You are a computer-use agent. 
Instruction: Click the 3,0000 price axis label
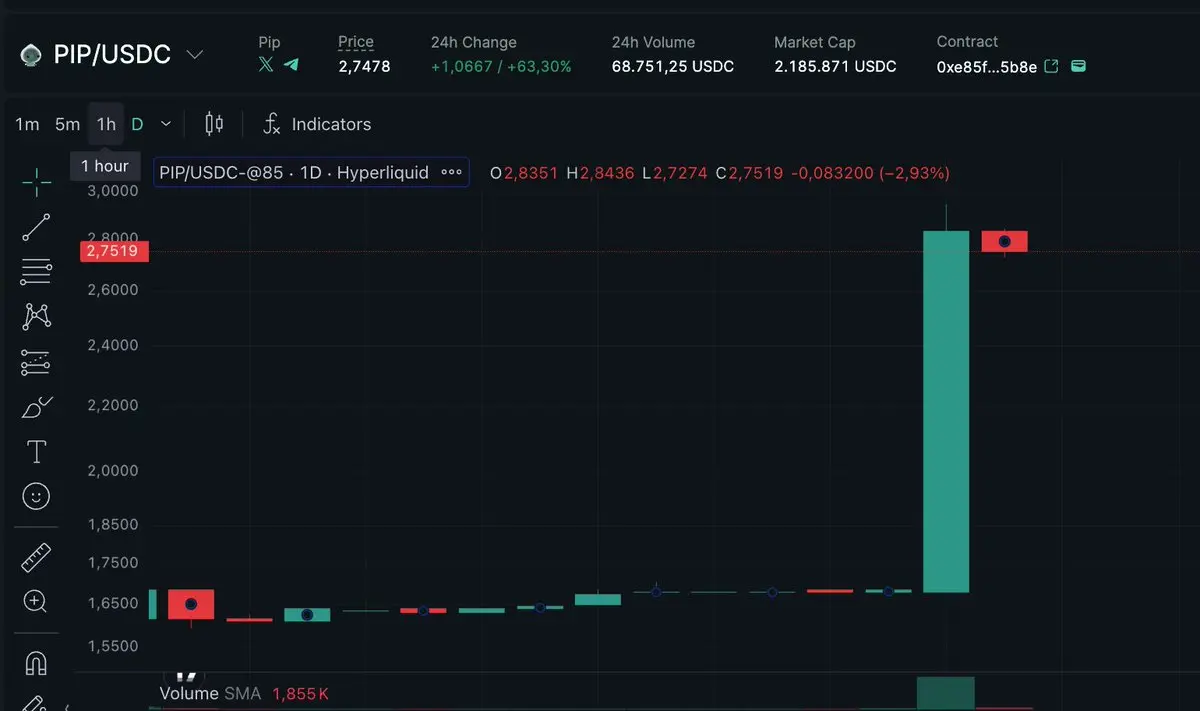point(111,191)
